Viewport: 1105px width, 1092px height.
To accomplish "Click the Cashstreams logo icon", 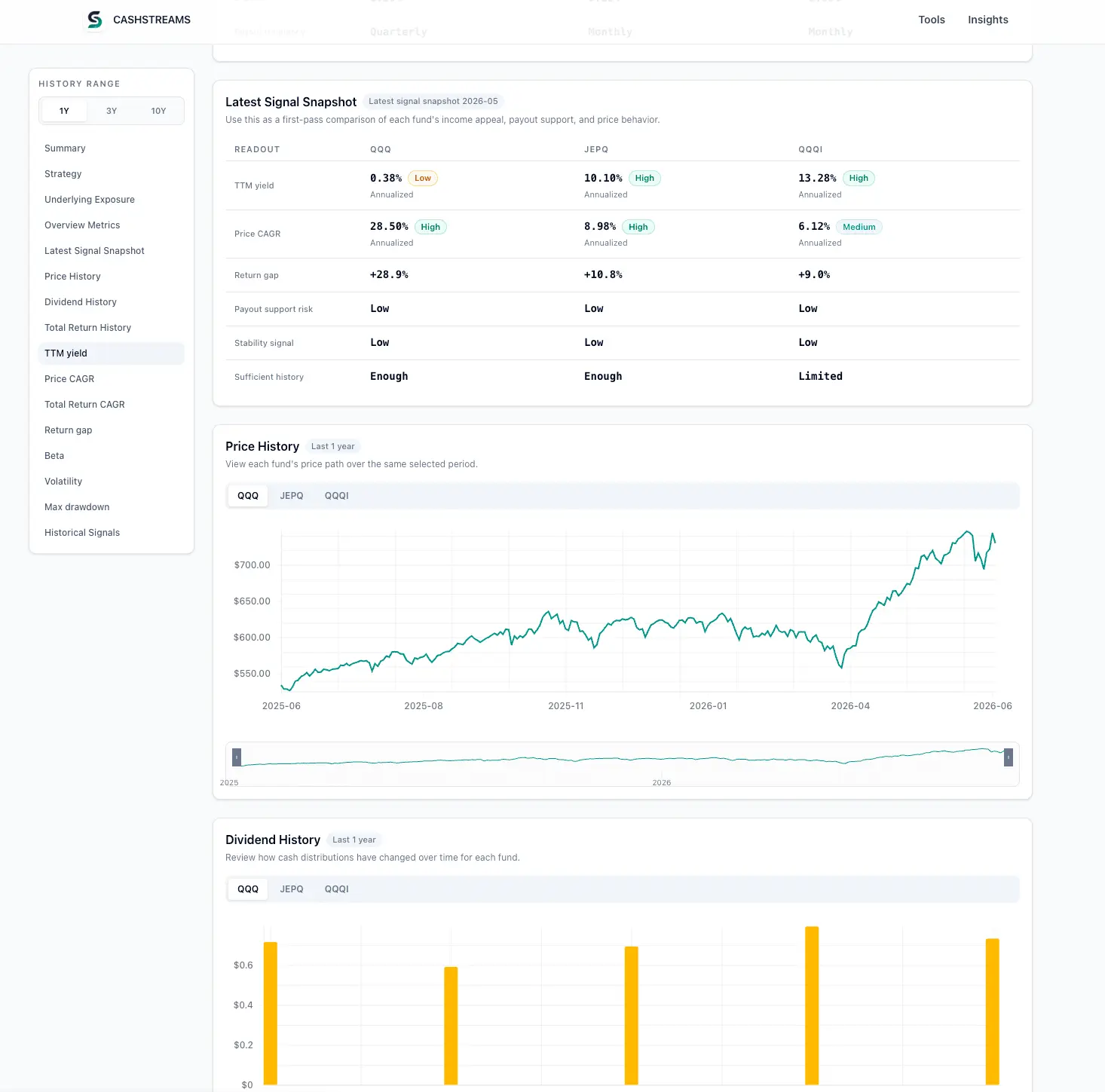I will [95, 20].
